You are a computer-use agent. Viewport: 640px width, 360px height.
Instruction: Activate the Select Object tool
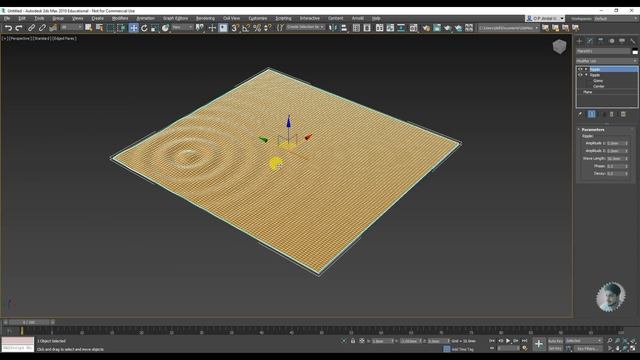(89, 28)
